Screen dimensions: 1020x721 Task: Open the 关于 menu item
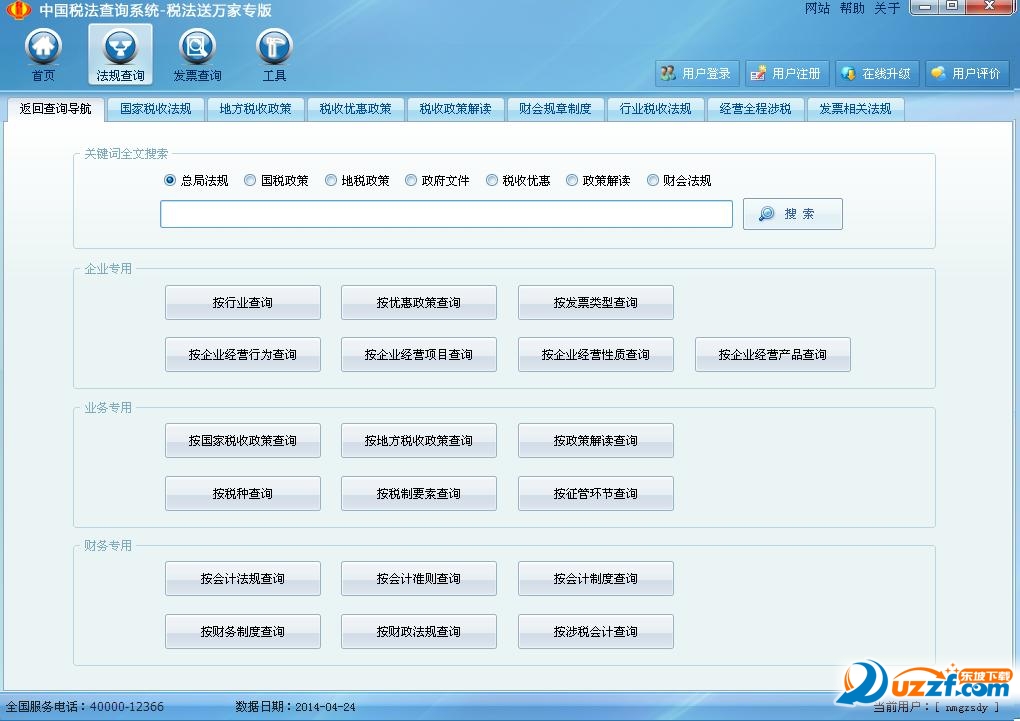pos(887,8)
